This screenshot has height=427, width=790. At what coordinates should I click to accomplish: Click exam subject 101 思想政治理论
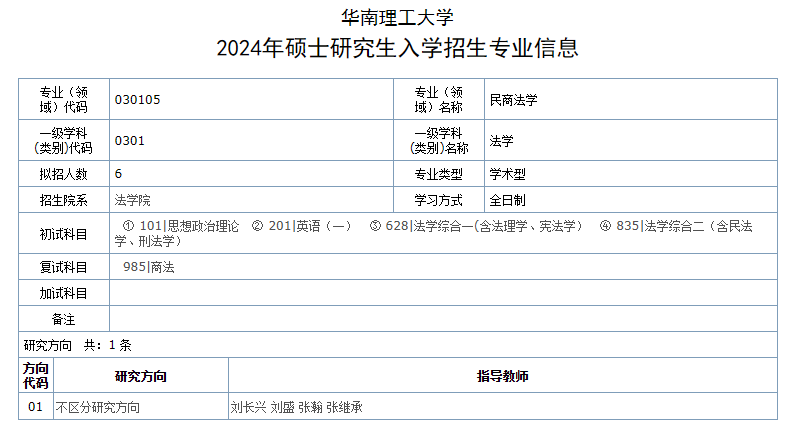pyautogui.click(x=181, y=227)
